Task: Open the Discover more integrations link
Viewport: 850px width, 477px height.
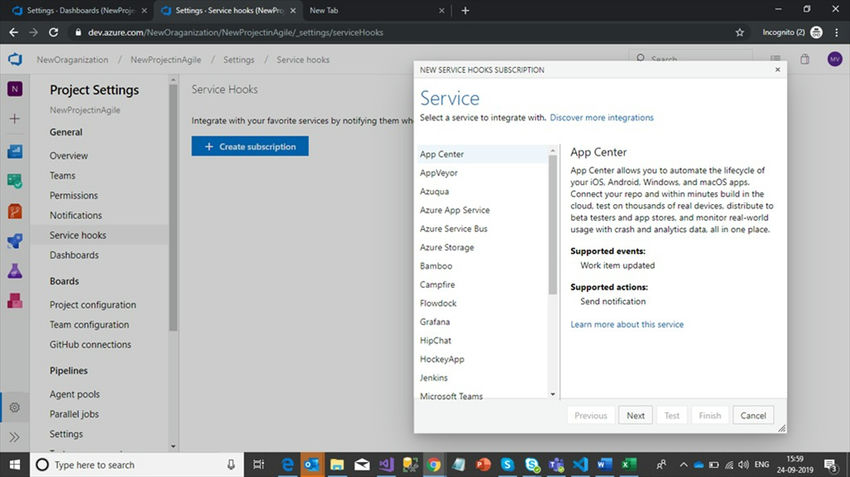Action: (x=602, y=117)
